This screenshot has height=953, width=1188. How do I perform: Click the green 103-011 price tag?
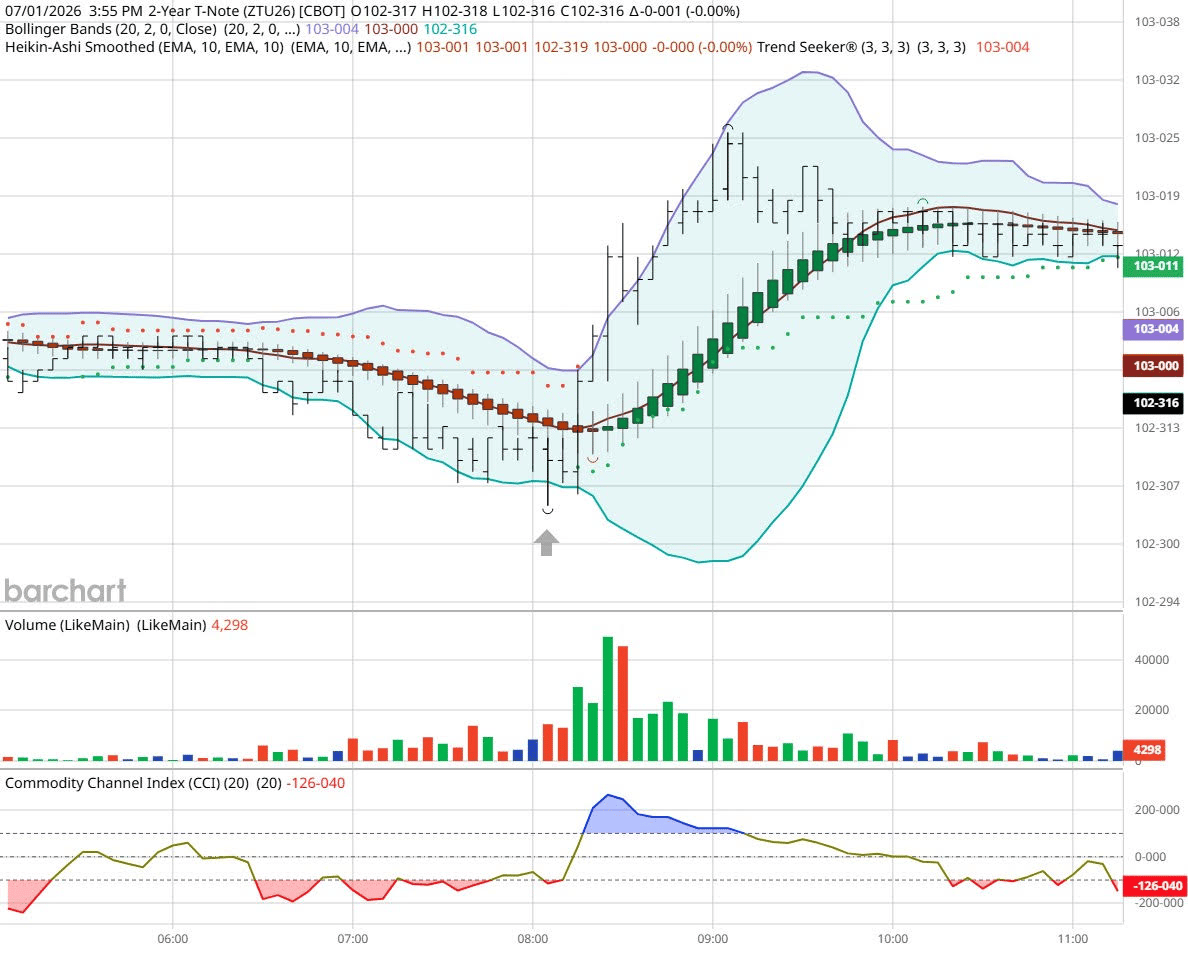pyautogui.click(x=1152, y=266)
